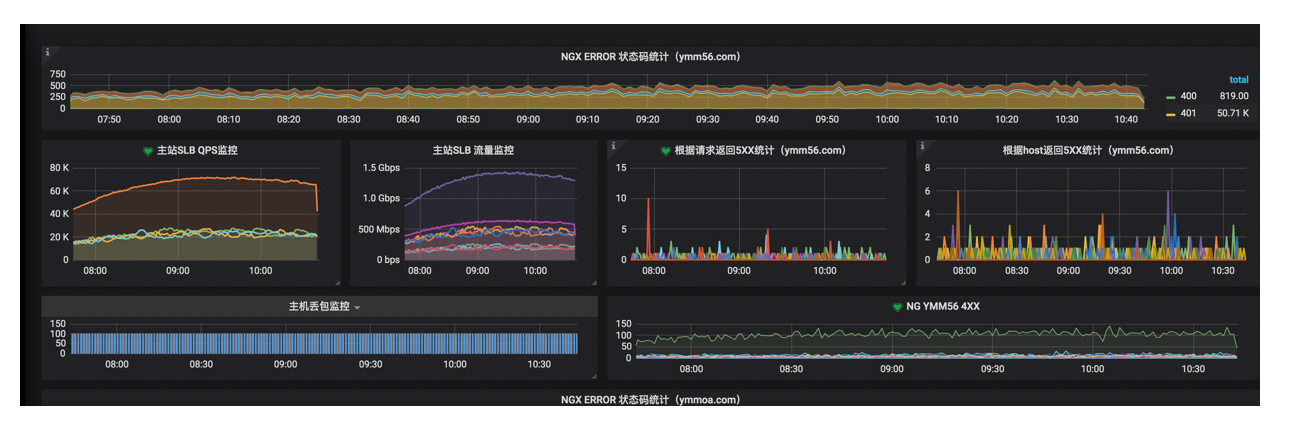Click the NG YMM56 4XX panel title
The width and height of the screenshot is (1306, 428).
[x=943, y=306]
